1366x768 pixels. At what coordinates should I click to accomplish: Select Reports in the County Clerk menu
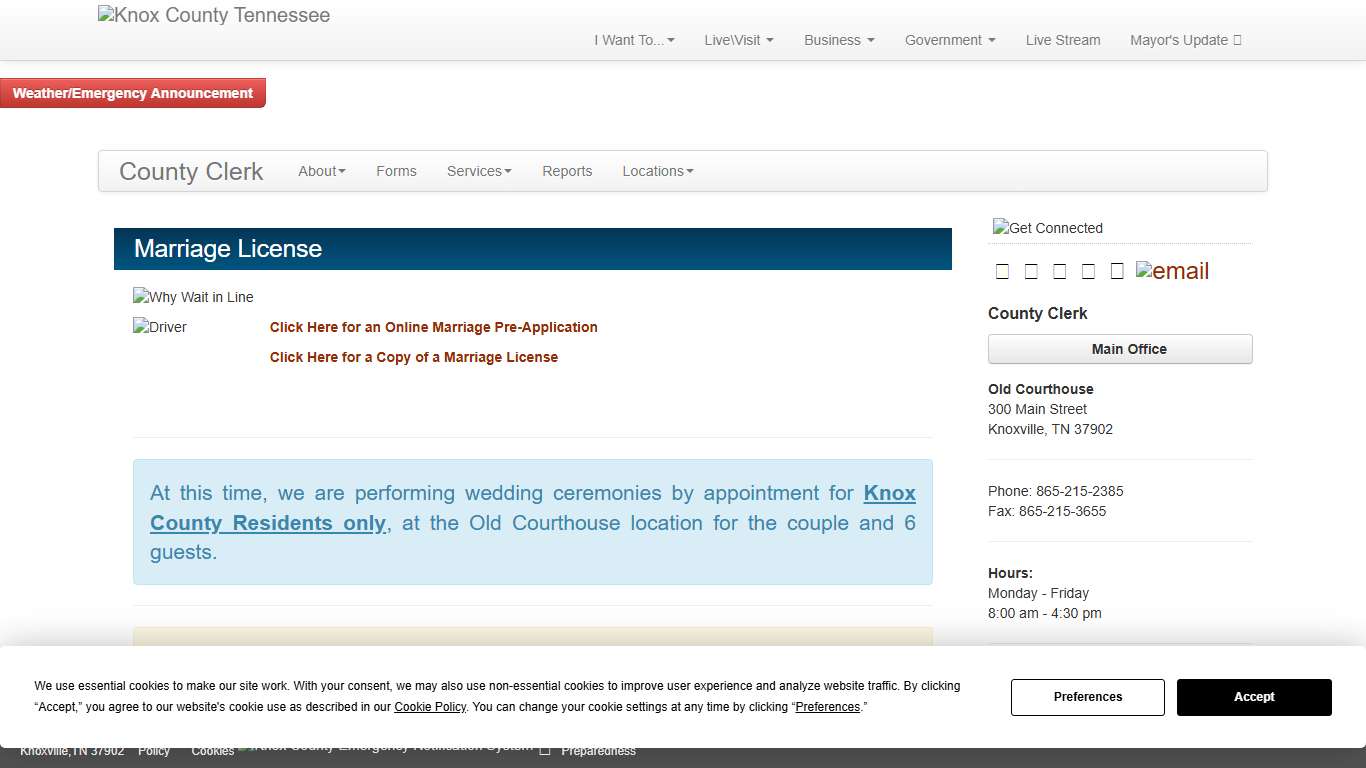click(x=567, y=171)
